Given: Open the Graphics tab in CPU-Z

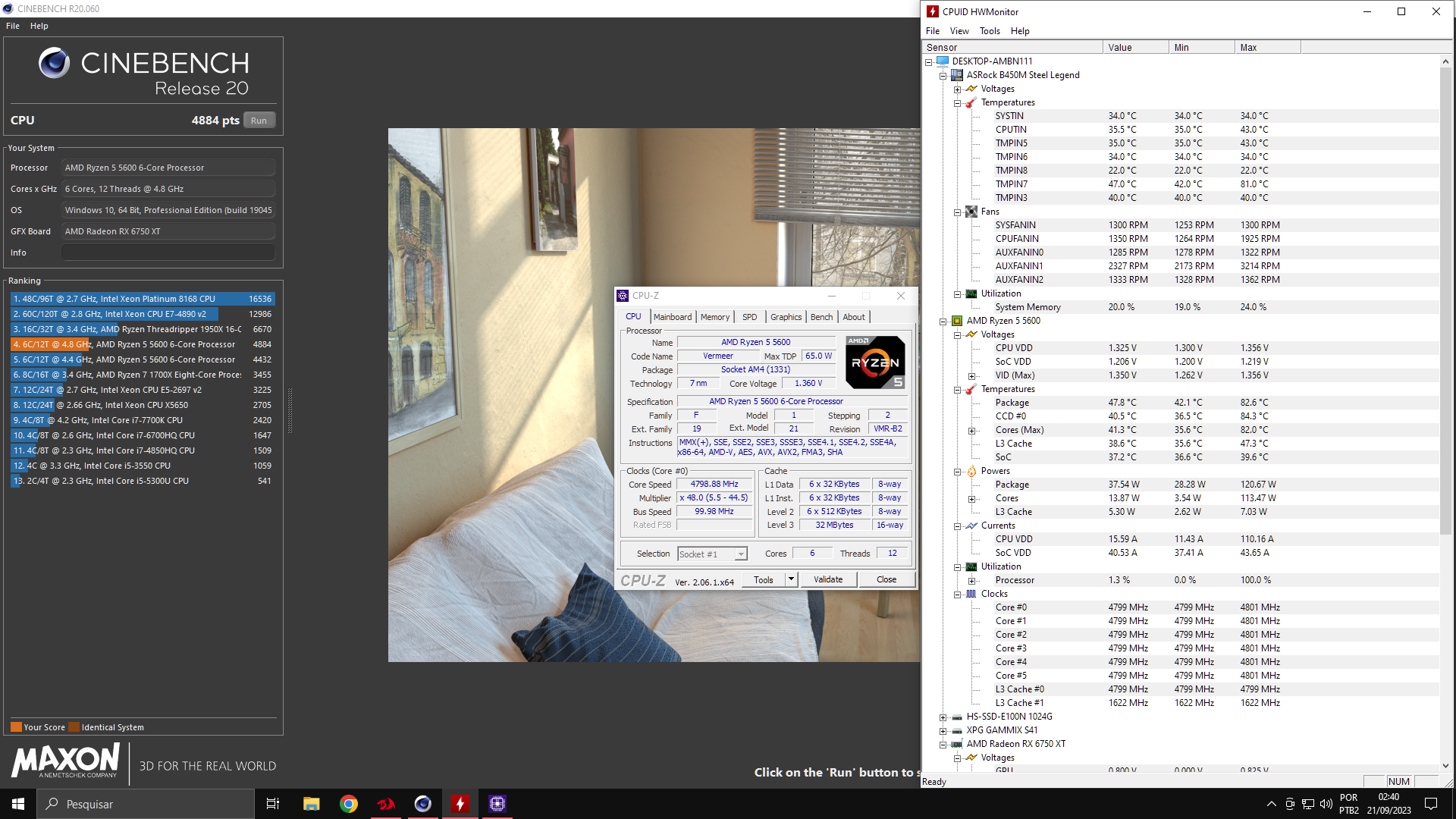Looking at the screenshot, I should click(x=786, y=317).
